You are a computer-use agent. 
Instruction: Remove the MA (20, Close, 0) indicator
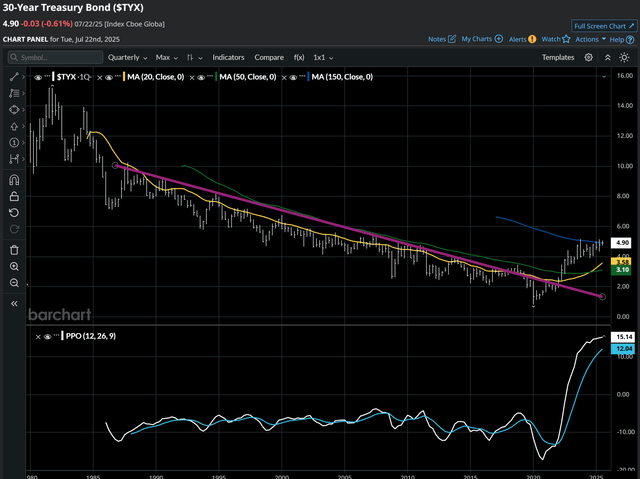coord(100,77)
